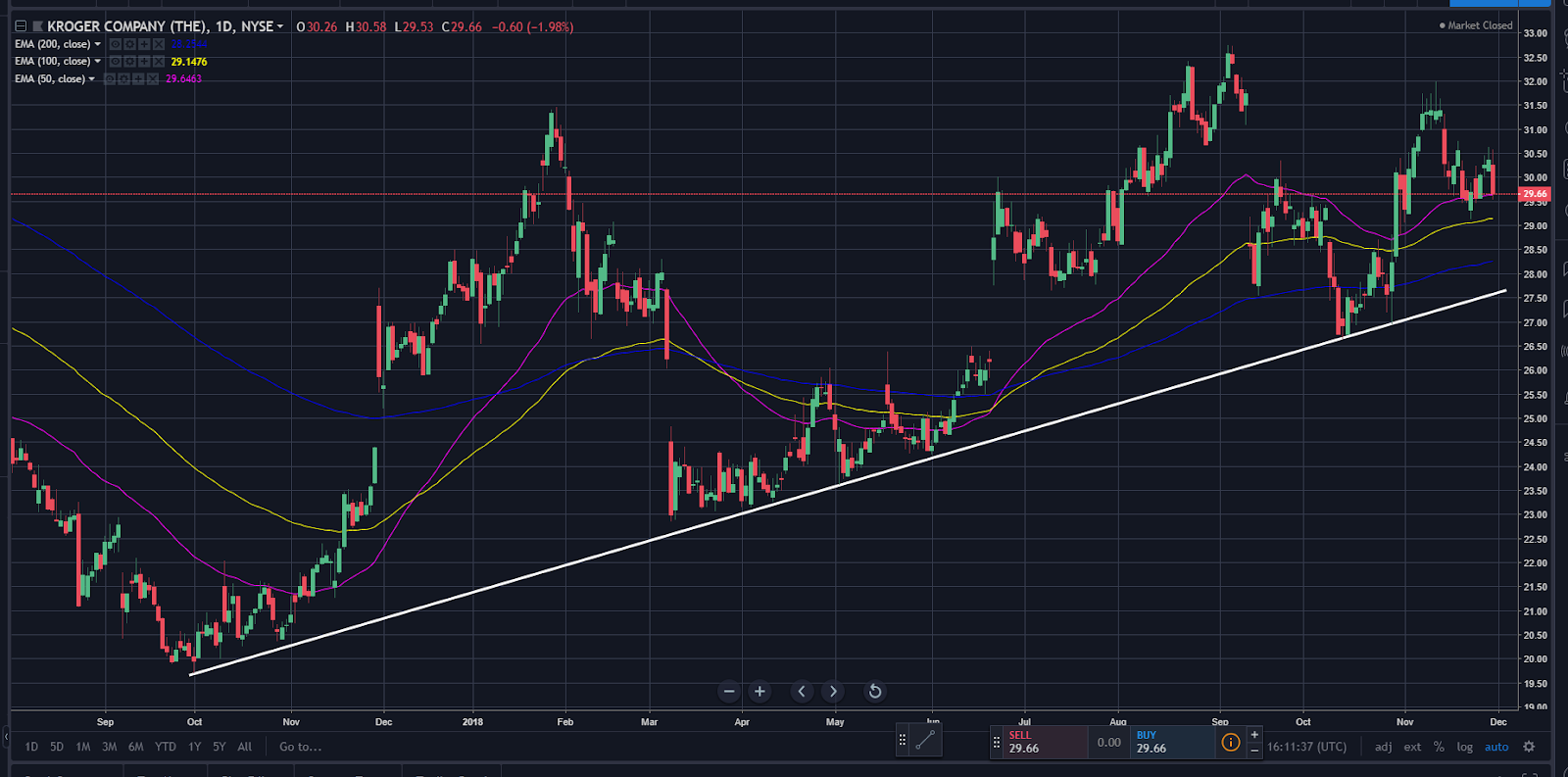Collapse the Kroger Company legend box icon

pos(21,26)
